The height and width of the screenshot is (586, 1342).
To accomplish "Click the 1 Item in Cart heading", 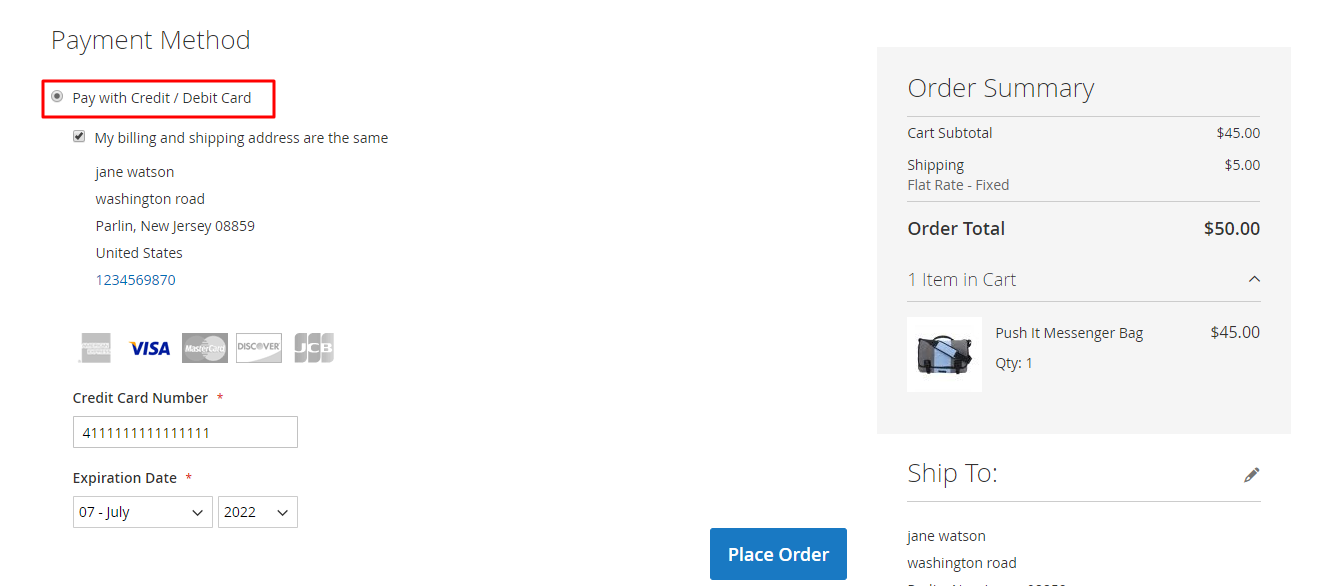I will point(962,280).
